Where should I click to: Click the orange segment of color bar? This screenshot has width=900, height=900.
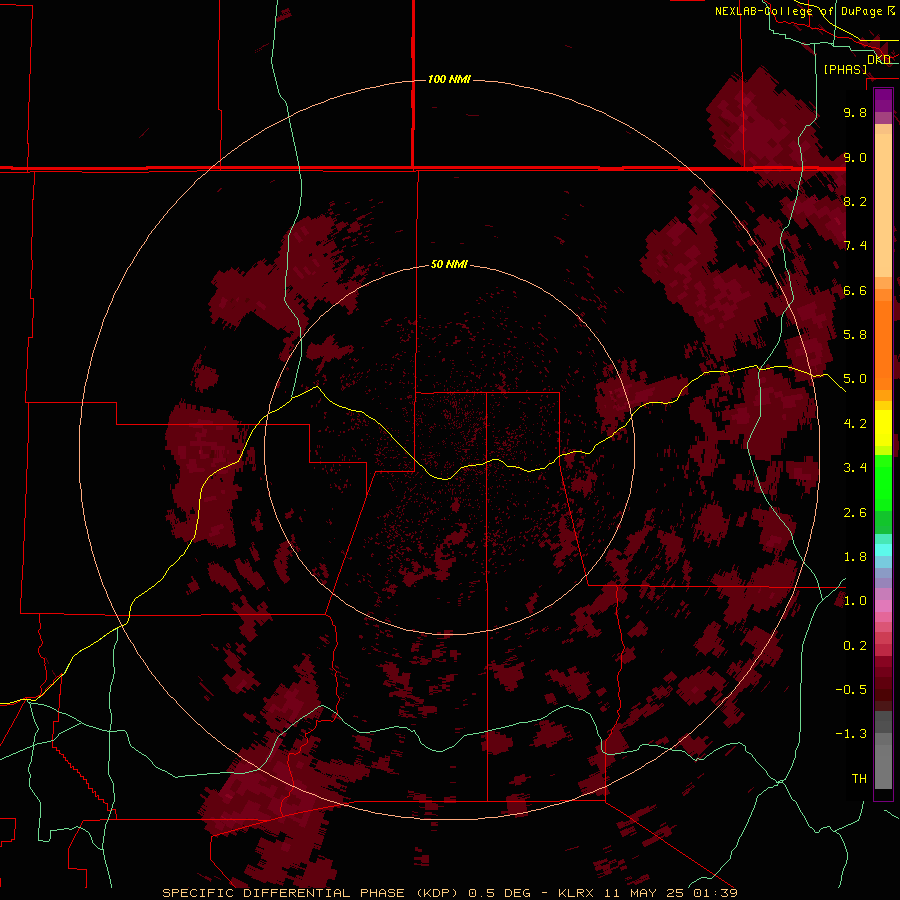pyautogui.click(x=883, y=344)
